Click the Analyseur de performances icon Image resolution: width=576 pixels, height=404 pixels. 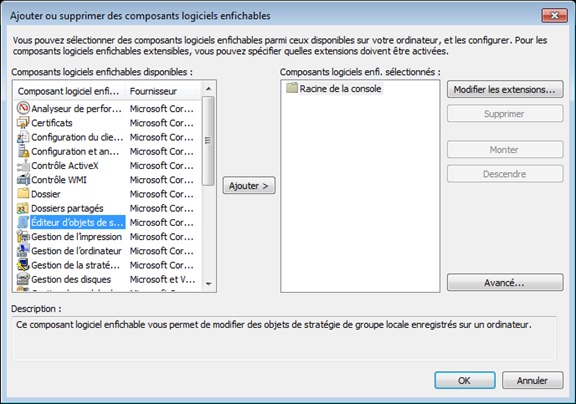23,108
